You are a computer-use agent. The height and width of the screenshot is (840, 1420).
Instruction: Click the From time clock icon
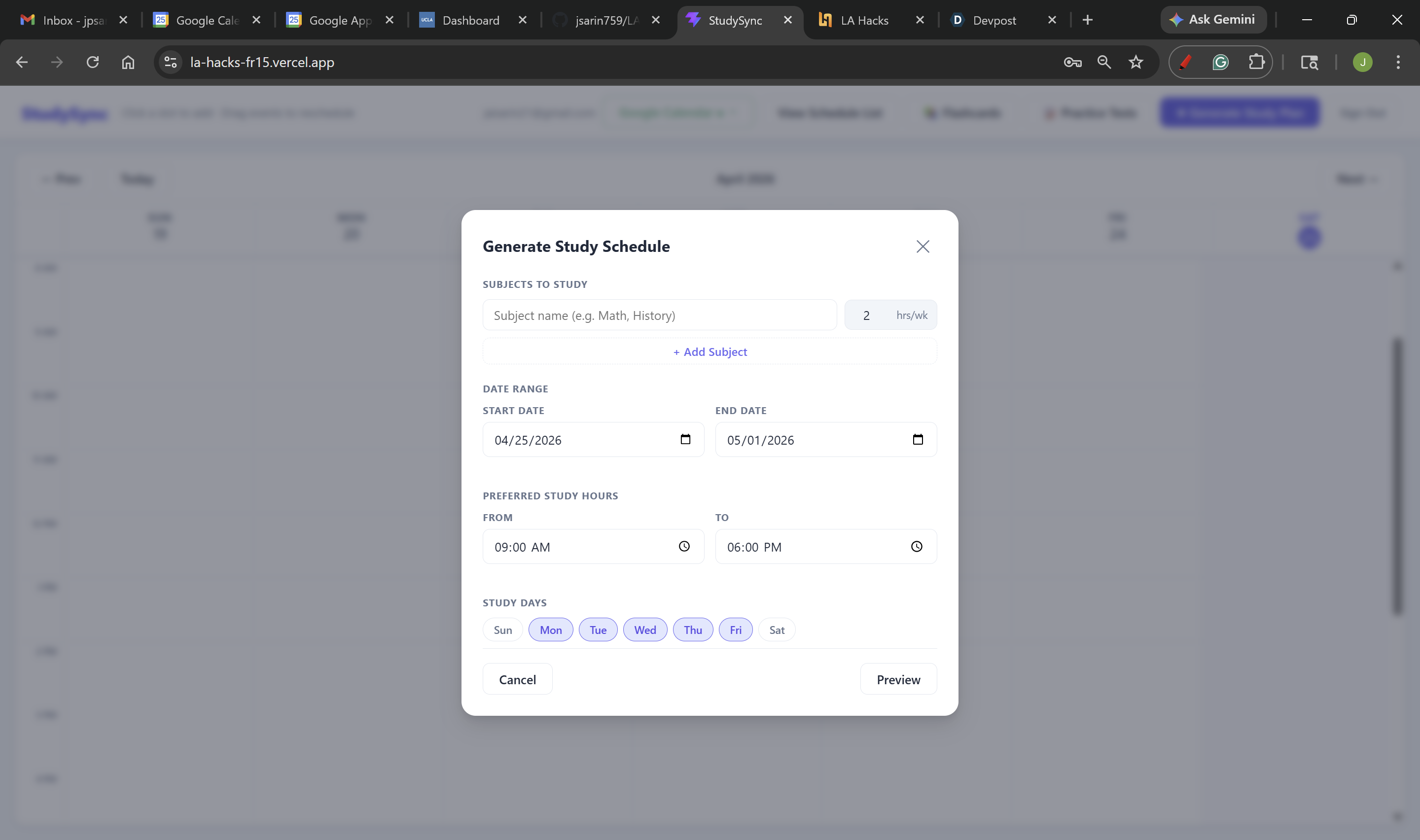684,546
